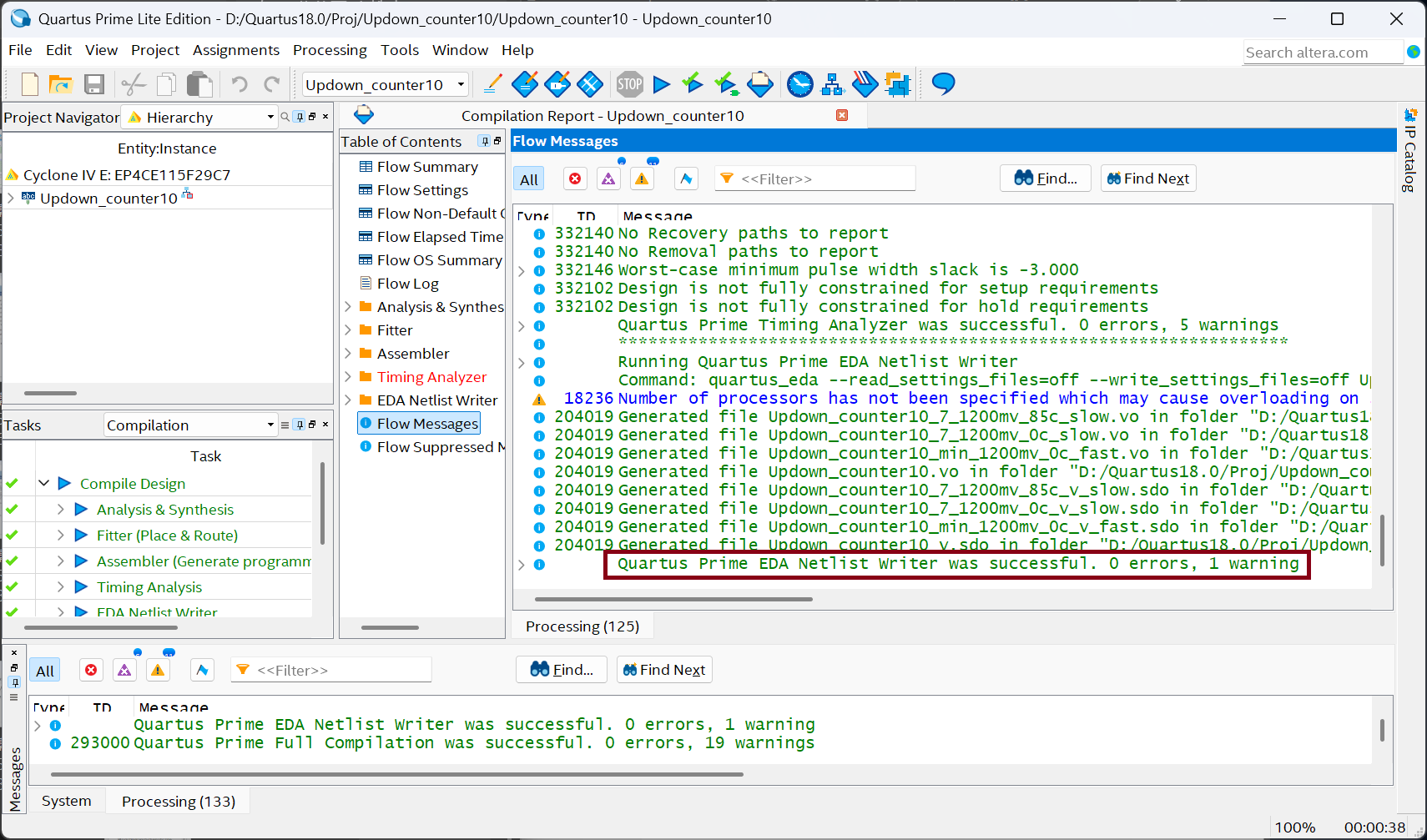1427x840 pixels.
Task: Open the Tools menu
Action: [400, 50]
